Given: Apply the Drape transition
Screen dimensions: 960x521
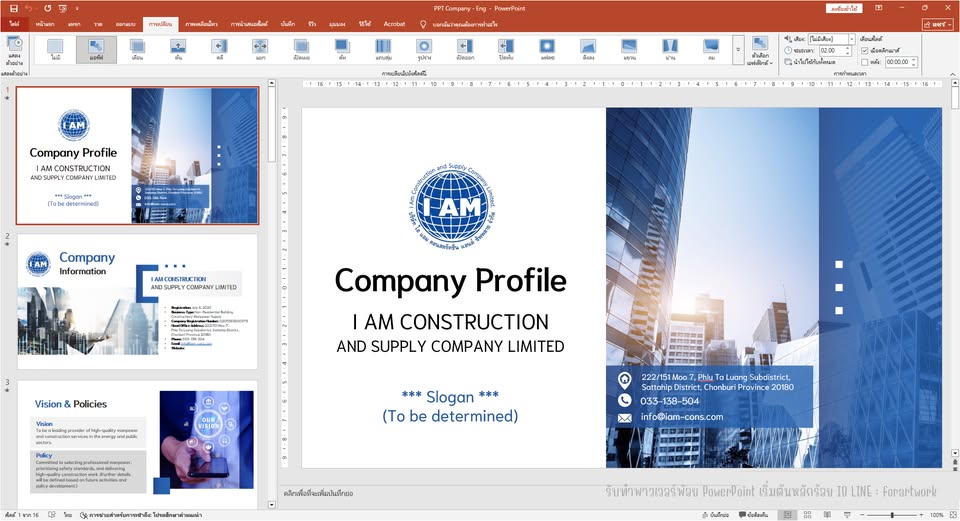Looking at the screenshot, I should click(629, 49).
